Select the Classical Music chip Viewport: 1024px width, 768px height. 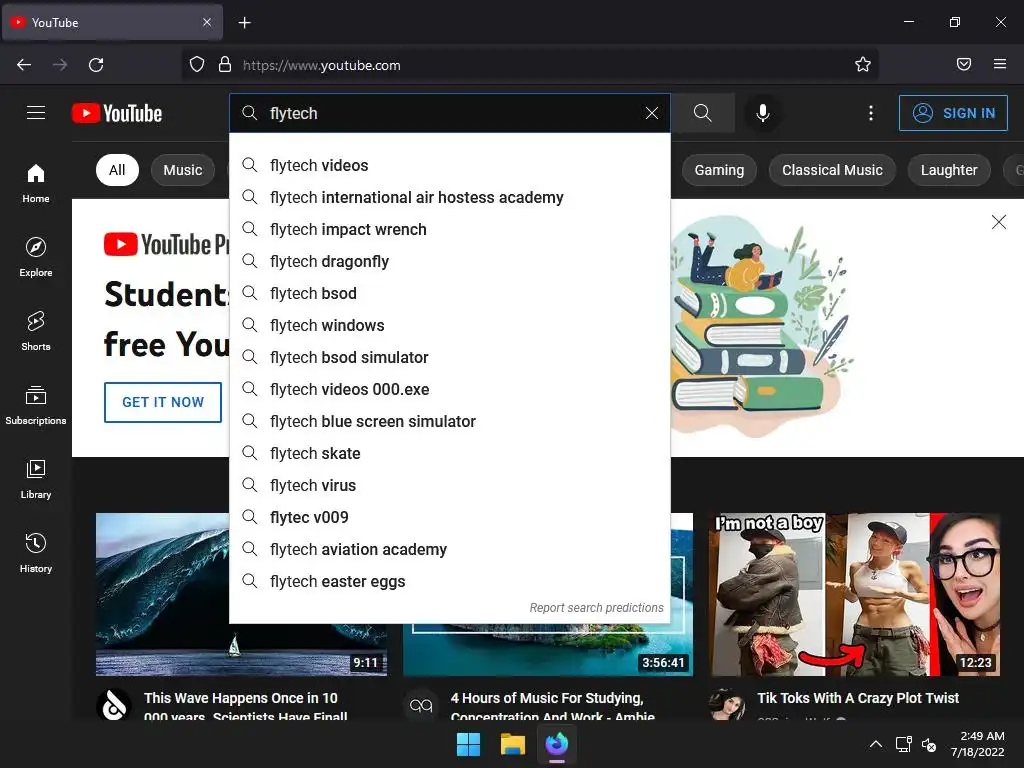point(832,170)
